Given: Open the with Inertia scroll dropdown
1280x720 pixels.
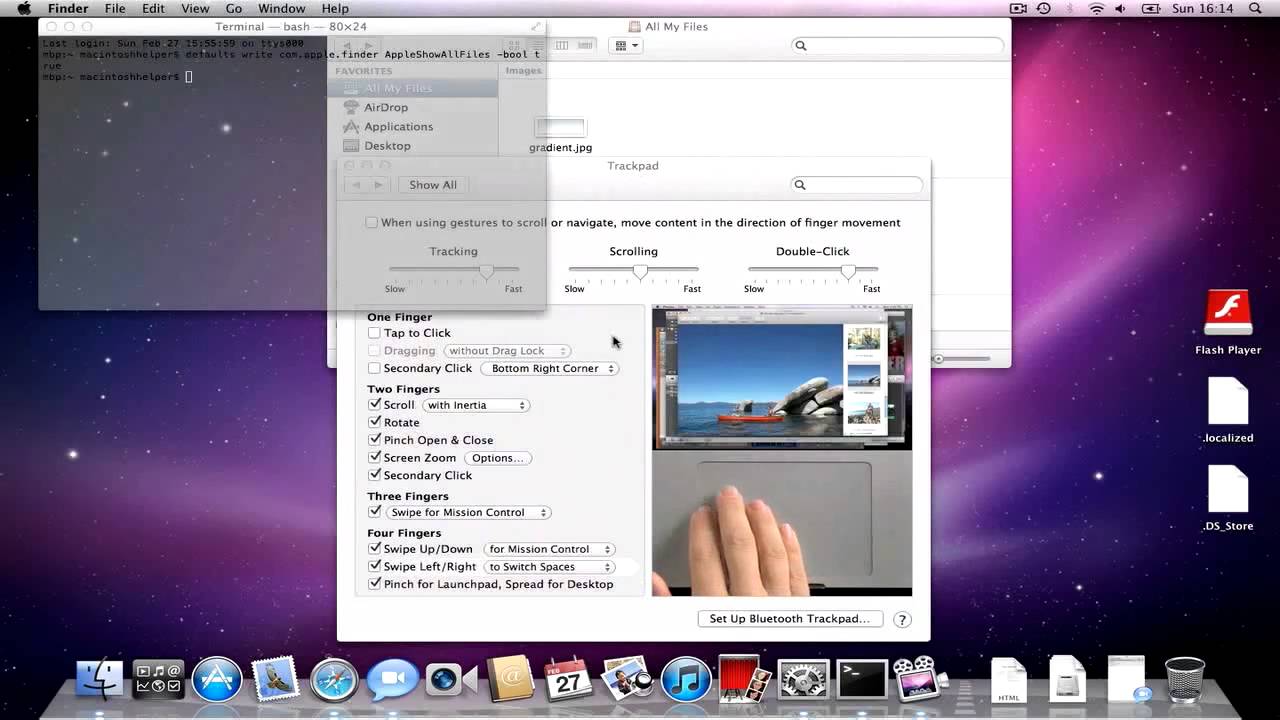Looking at the screenshot, I should pyautogui.click(x=475, y=405).
